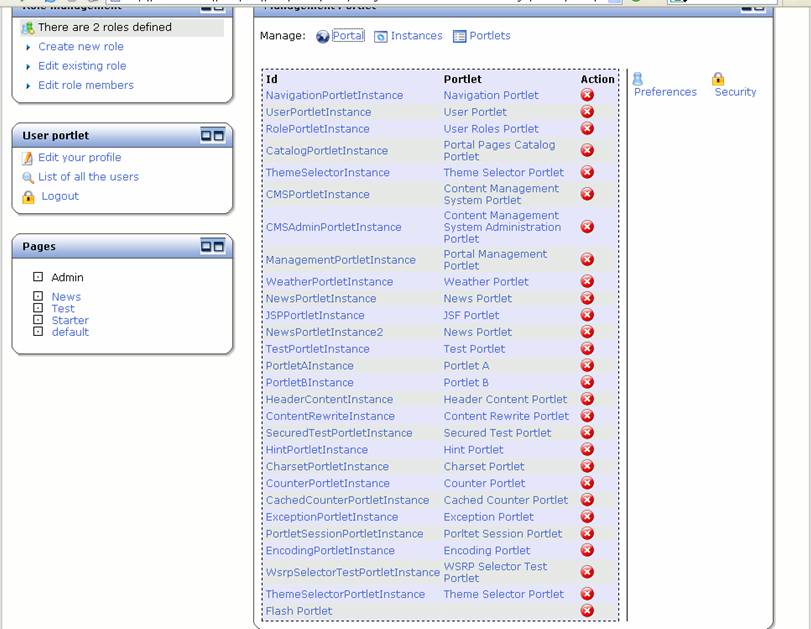Delete the ExceptionPortletInstance row
The height and width of the screenshot is (629, 811).
(x=587, y=517)
